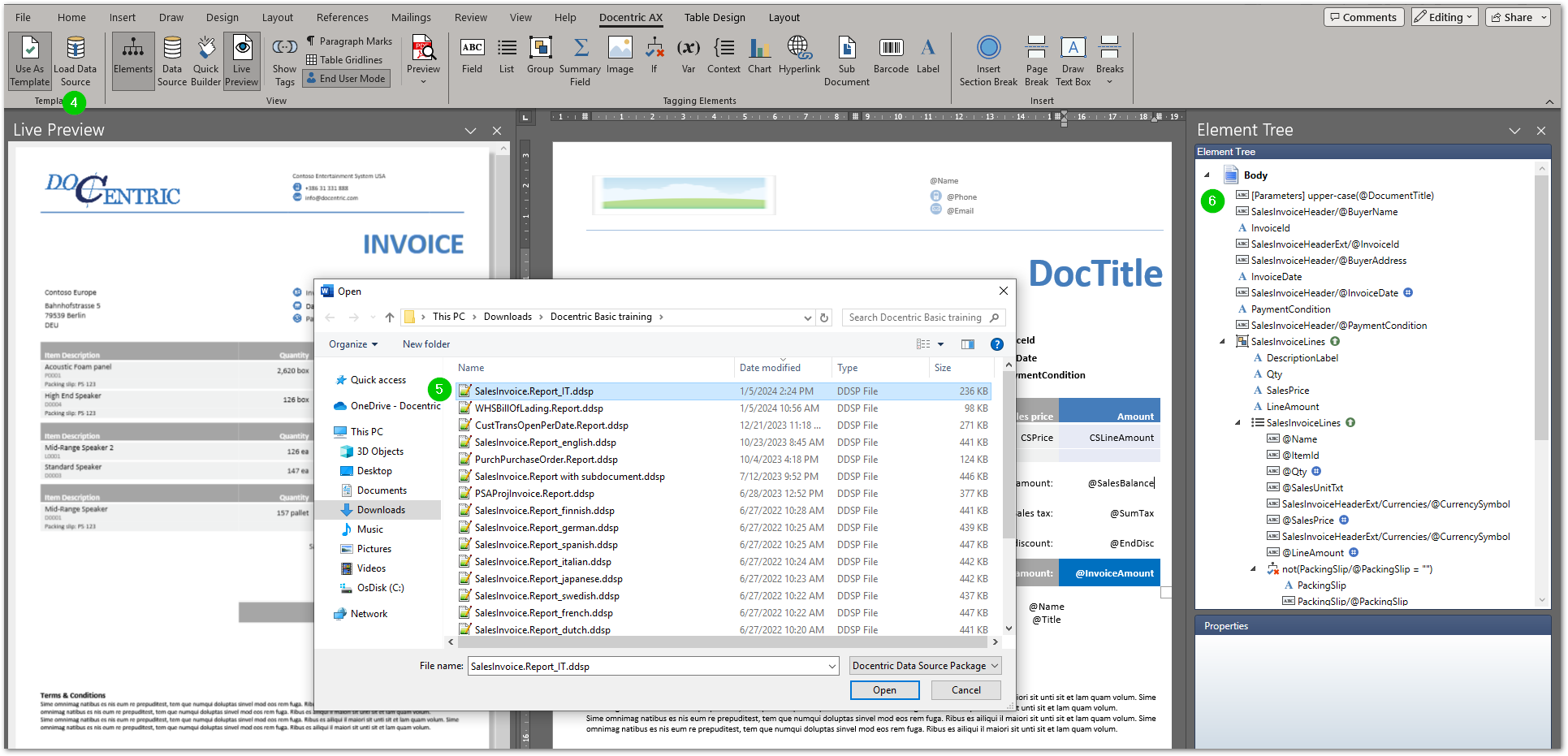
Task: Click the Comments button
Action: pos(1364,17)
